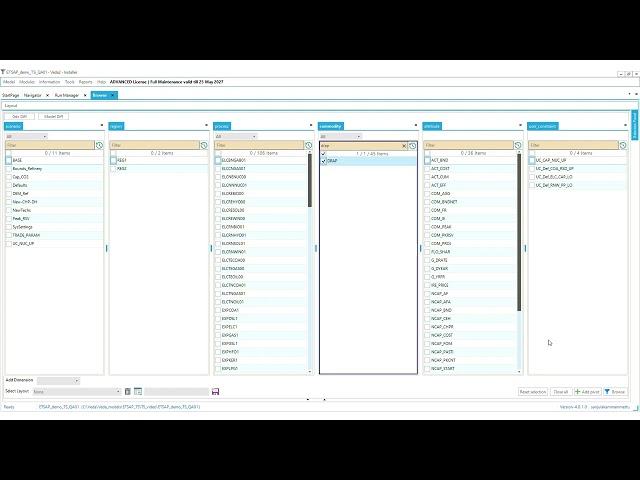Click the history icon beside user_constraint filter
This screenshot has width=640, height=480.
click(623, 145)
